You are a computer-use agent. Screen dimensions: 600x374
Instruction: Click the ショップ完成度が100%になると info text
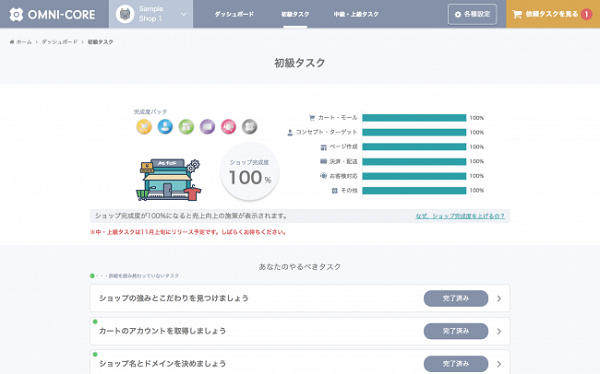191,216
